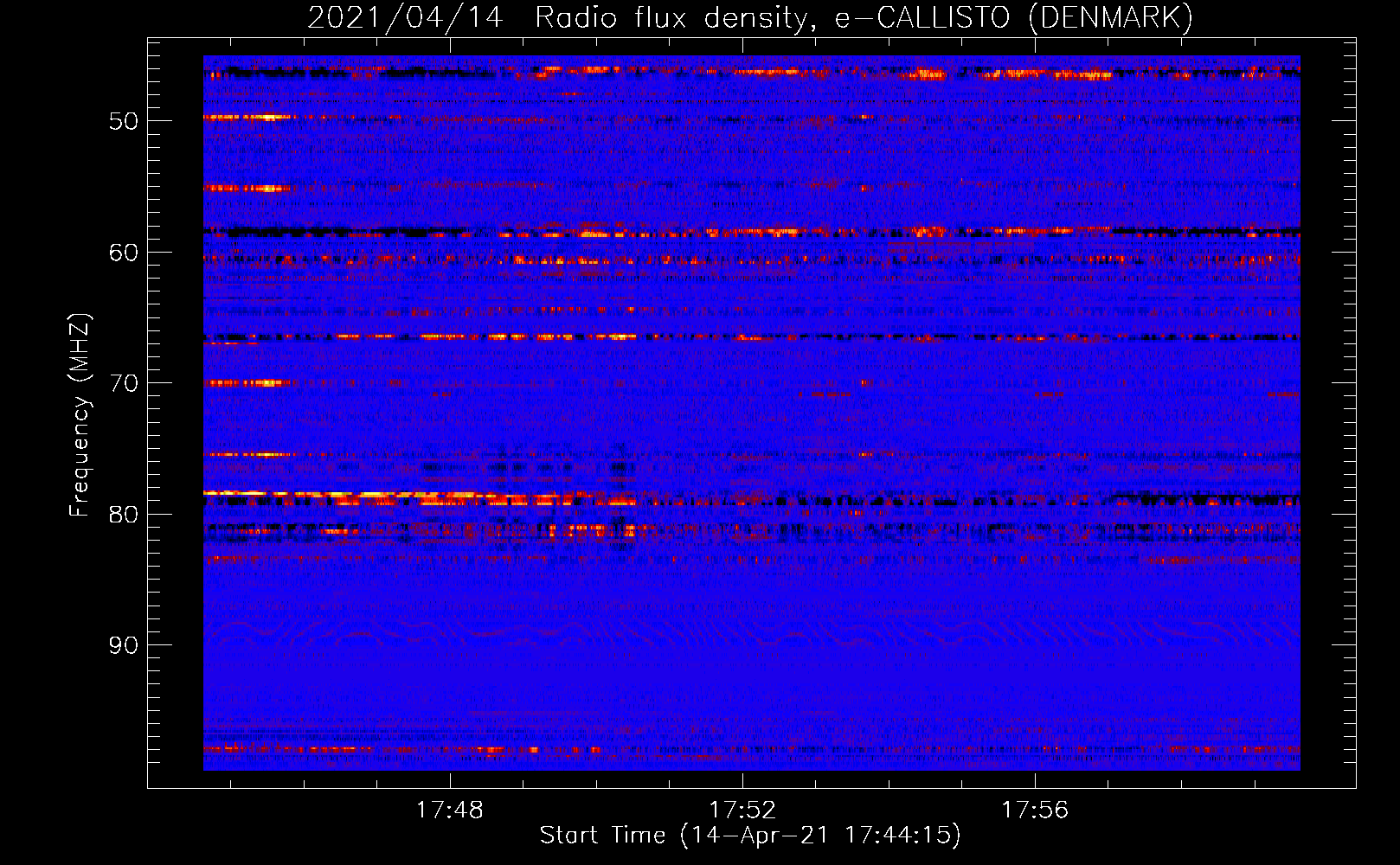Click the 70 frequency tick label

[124, 383]
